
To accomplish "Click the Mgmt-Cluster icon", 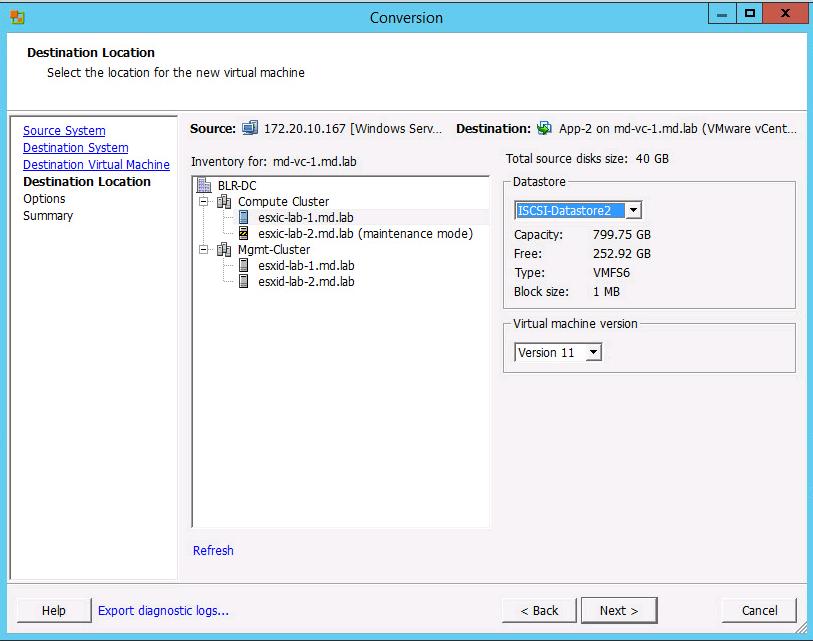I will point(224,249).
